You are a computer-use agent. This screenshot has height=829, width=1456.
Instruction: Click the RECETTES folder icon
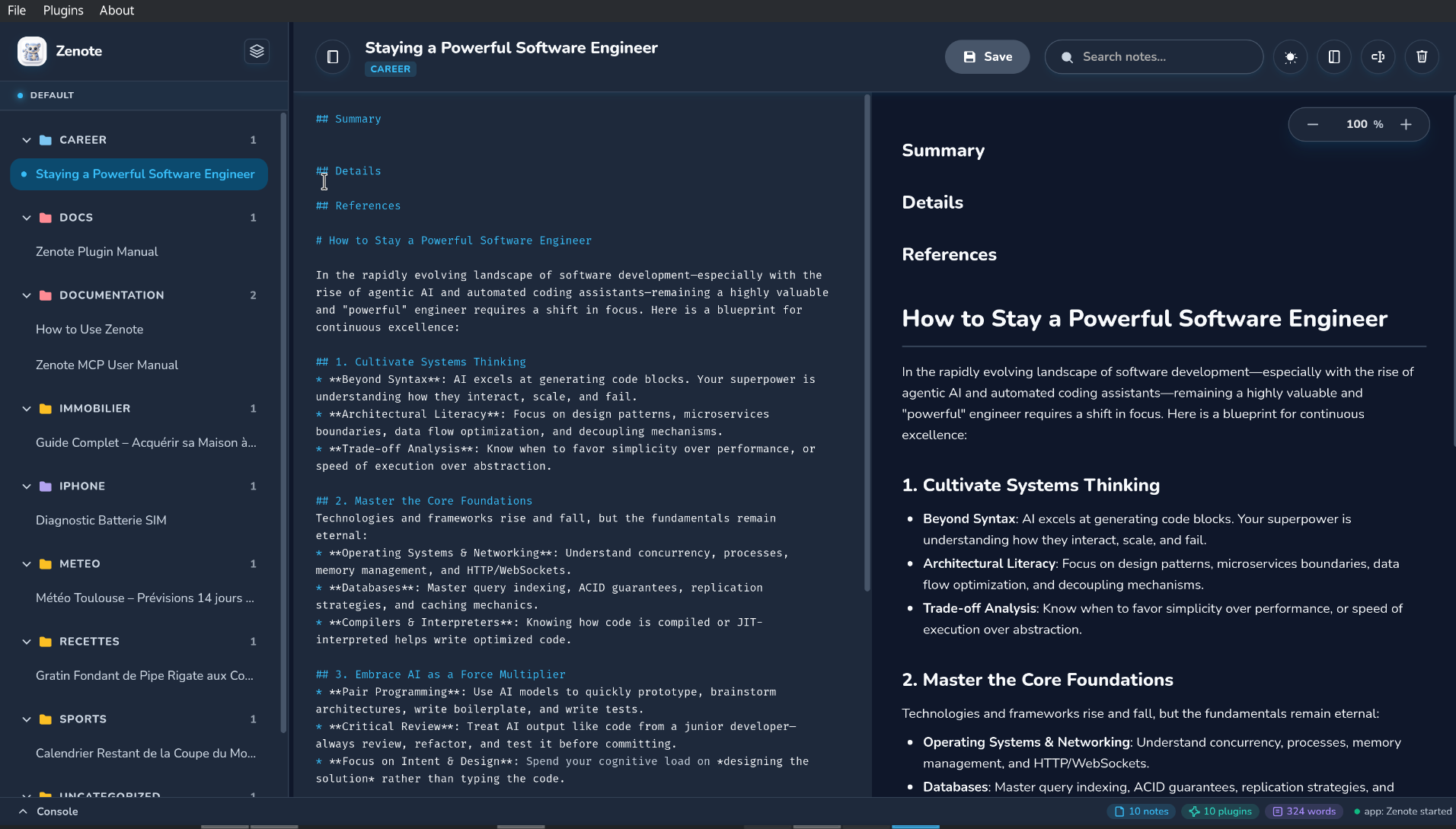[46, 642]
